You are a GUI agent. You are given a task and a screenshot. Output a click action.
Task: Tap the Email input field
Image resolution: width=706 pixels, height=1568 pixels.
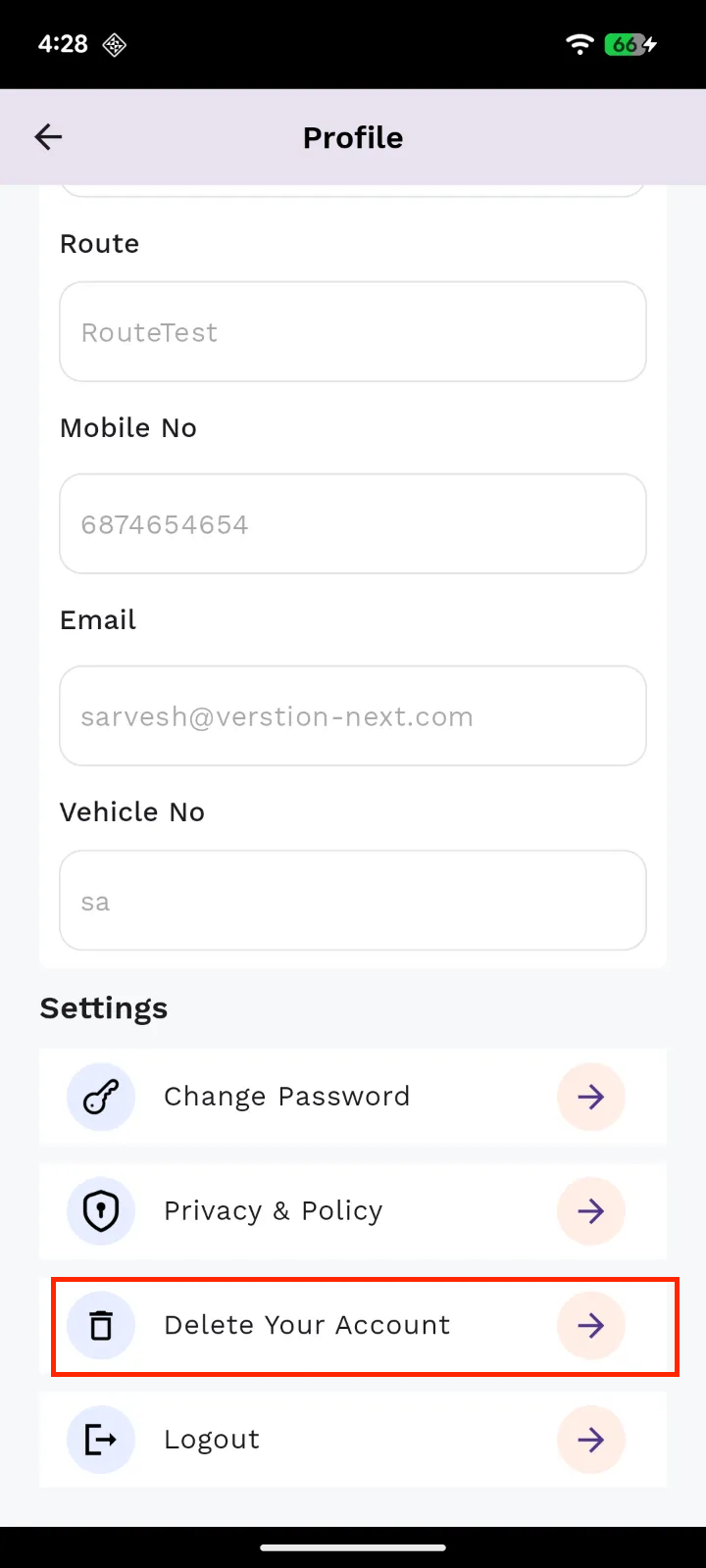[x=353, y=716]
